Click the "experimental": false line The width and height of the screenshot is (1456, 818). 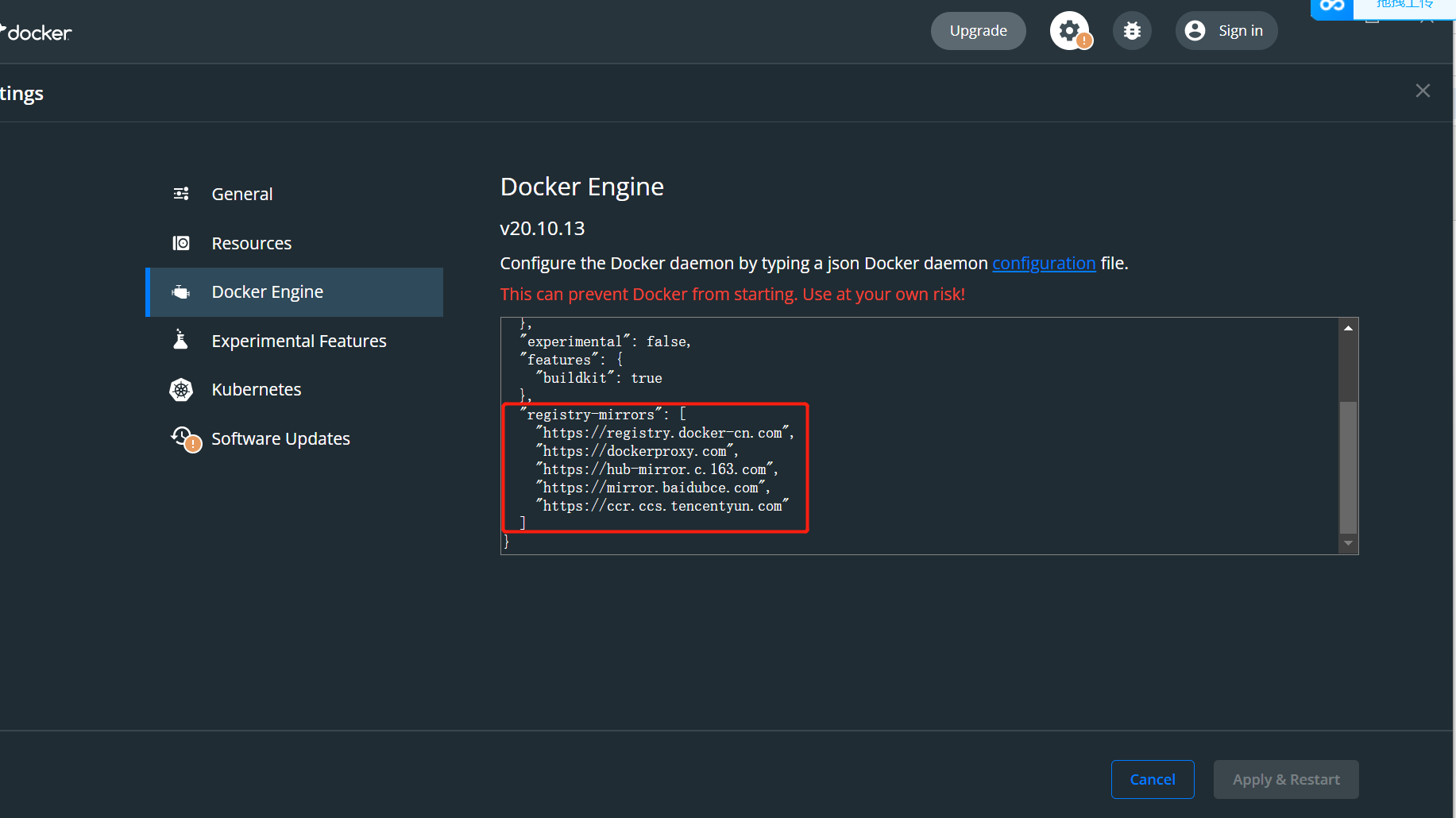(605, 341)
